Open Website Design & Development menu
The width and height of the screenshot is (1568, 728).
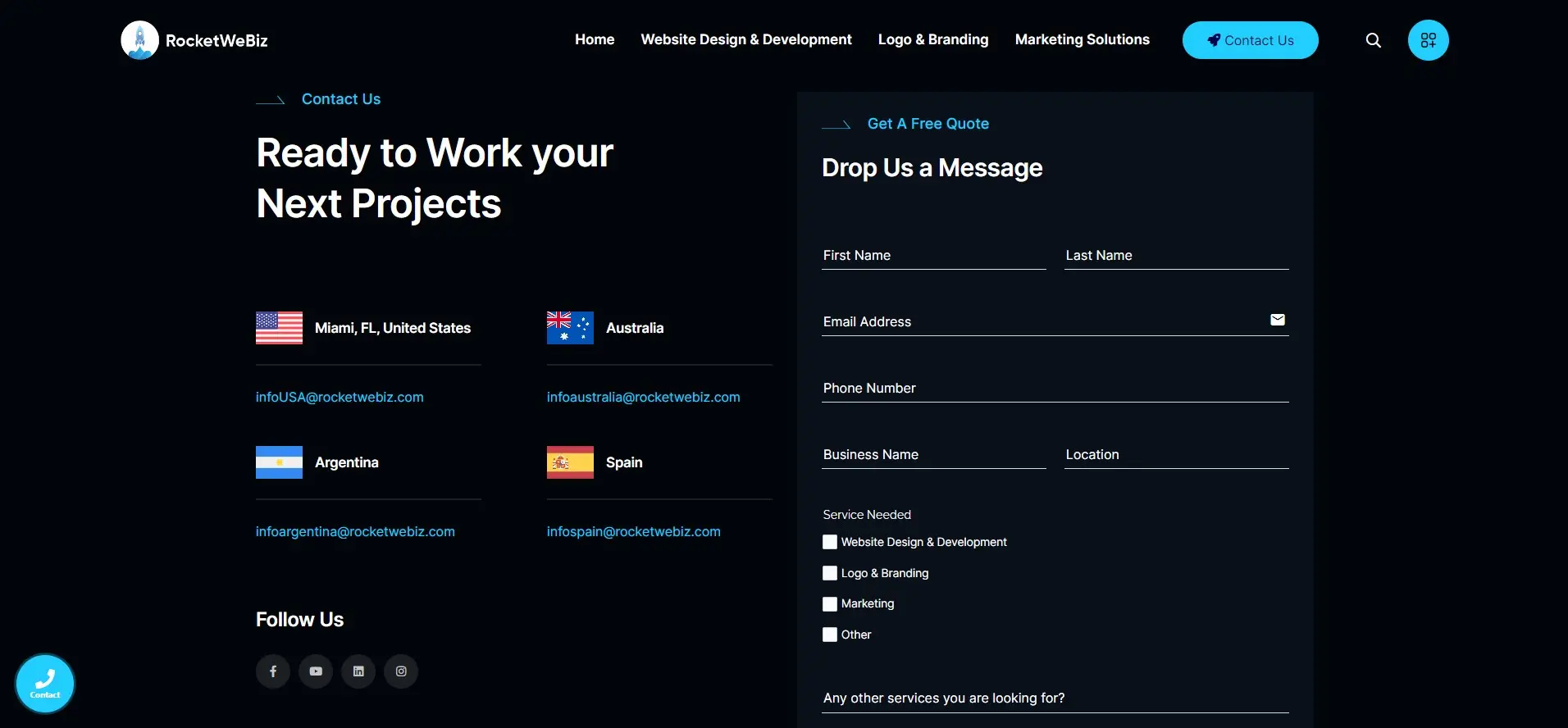coord(745,39)
